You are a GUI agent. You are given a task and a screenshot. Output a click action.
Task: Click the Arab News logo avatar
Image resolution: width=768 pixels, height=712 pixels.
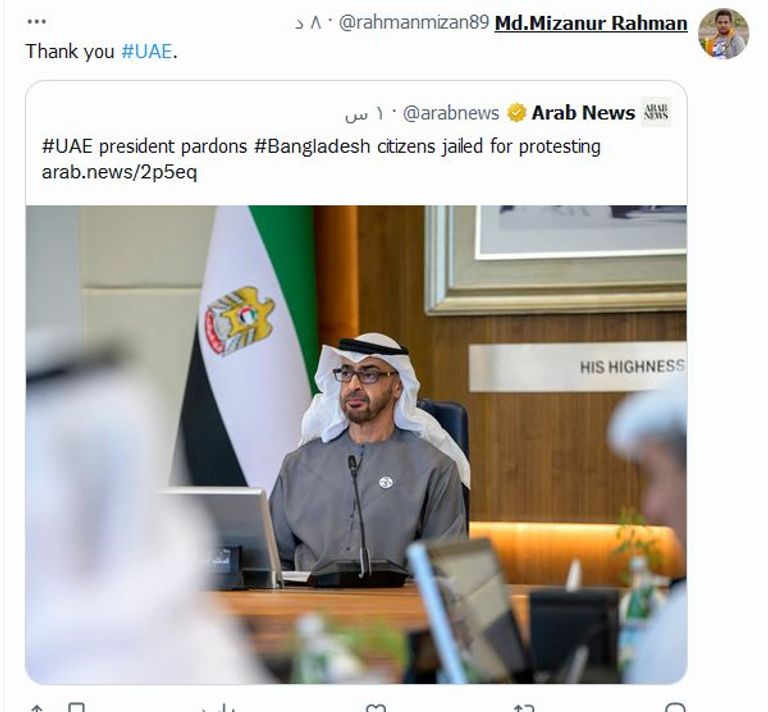pos(656,112)
